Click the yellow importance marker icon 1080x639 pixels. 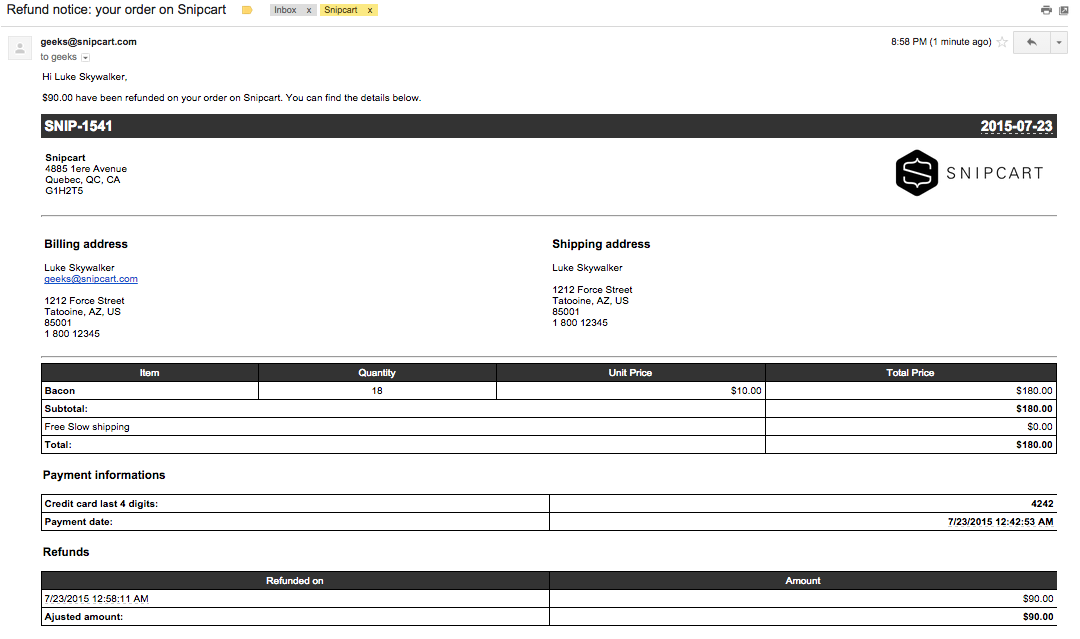[247, 10]
